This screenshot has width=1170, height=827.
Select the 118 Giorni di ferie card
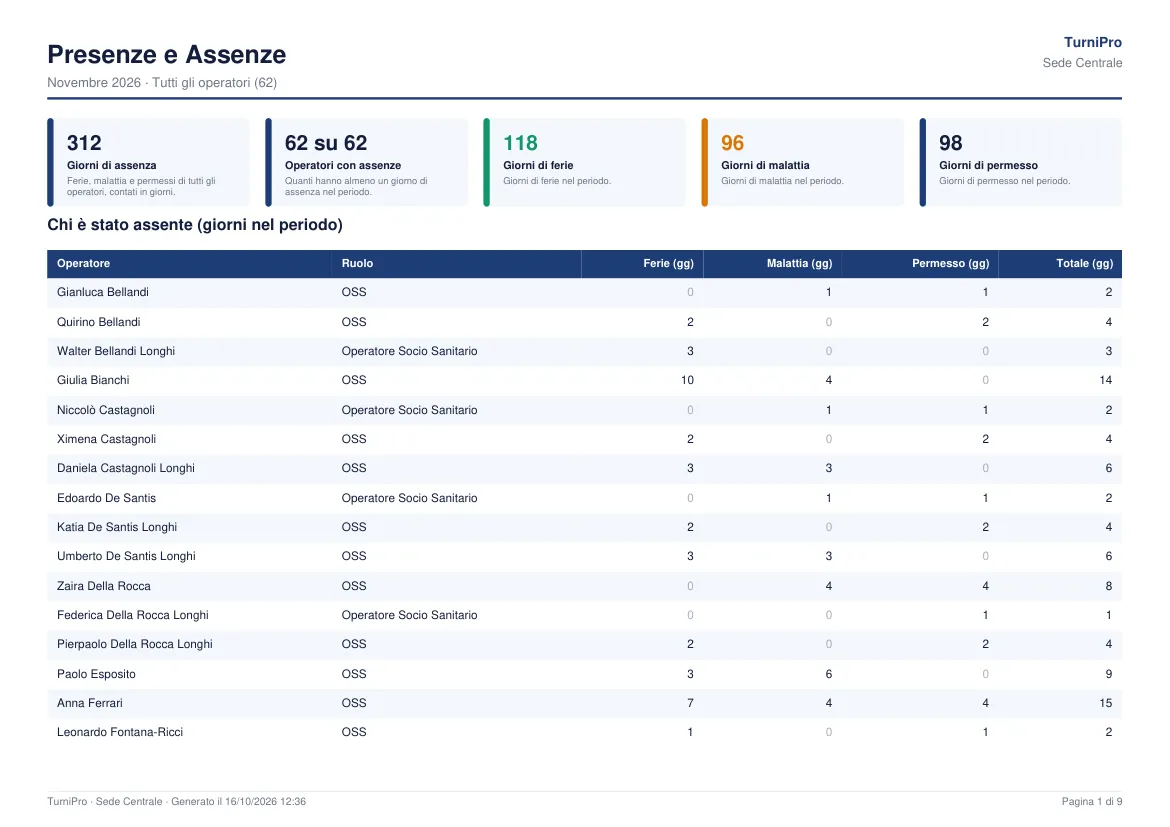pos(584,162)
